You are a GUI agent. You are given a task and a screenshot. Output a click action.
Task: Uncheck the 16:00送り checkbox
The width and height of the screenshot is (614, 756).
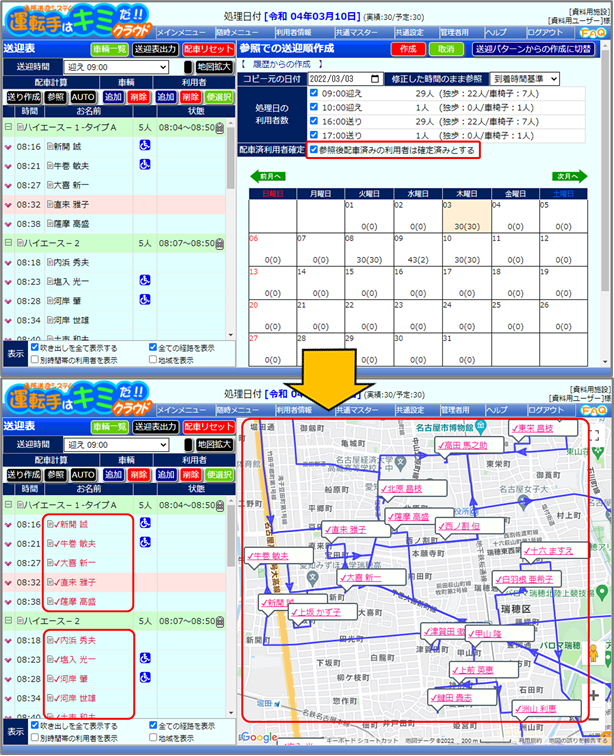[x=314, y=121]
